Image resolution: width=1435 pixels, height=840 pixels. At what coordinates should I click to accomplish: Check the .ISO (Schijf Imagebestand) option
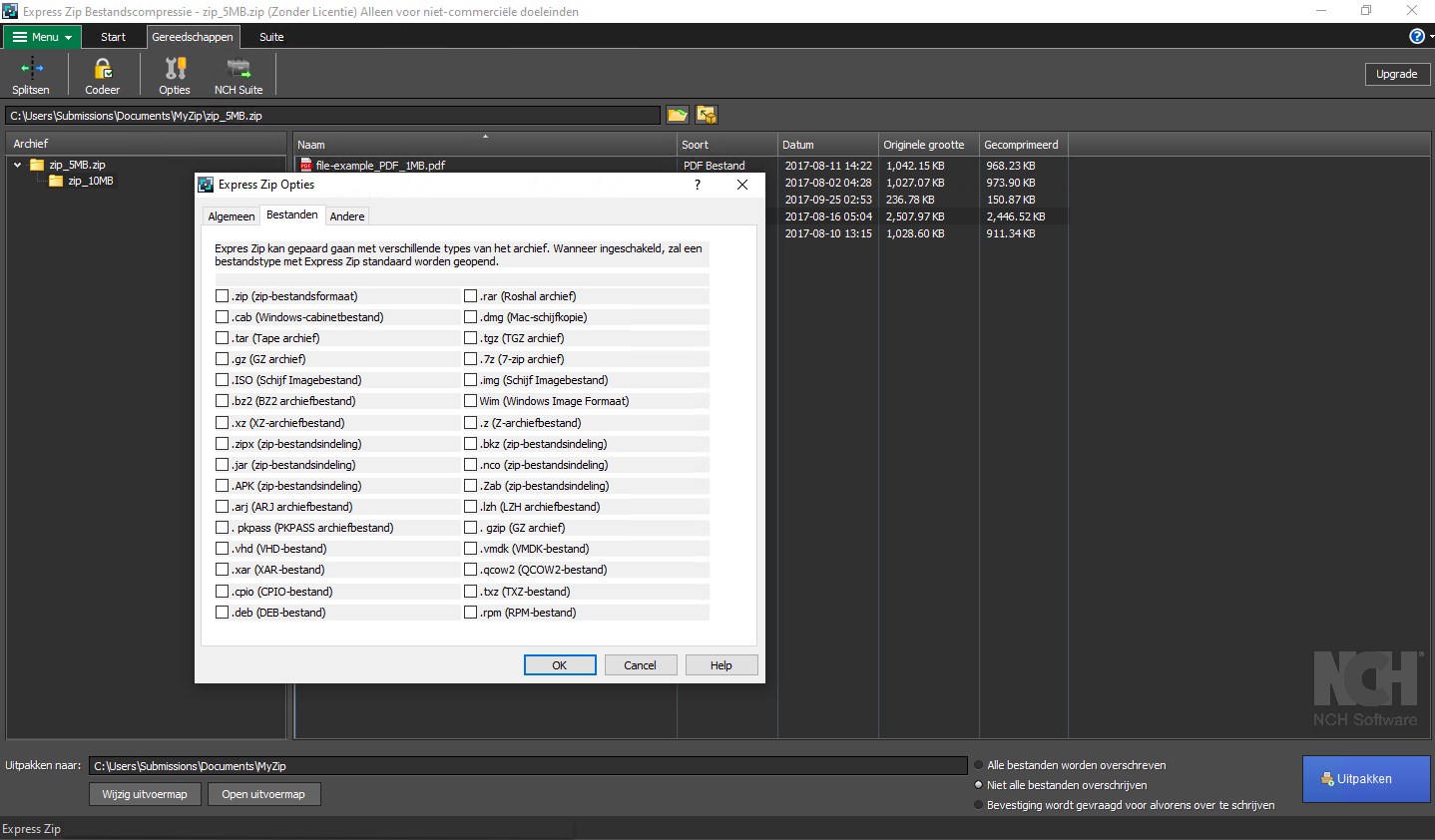click(x=223, y=380)
